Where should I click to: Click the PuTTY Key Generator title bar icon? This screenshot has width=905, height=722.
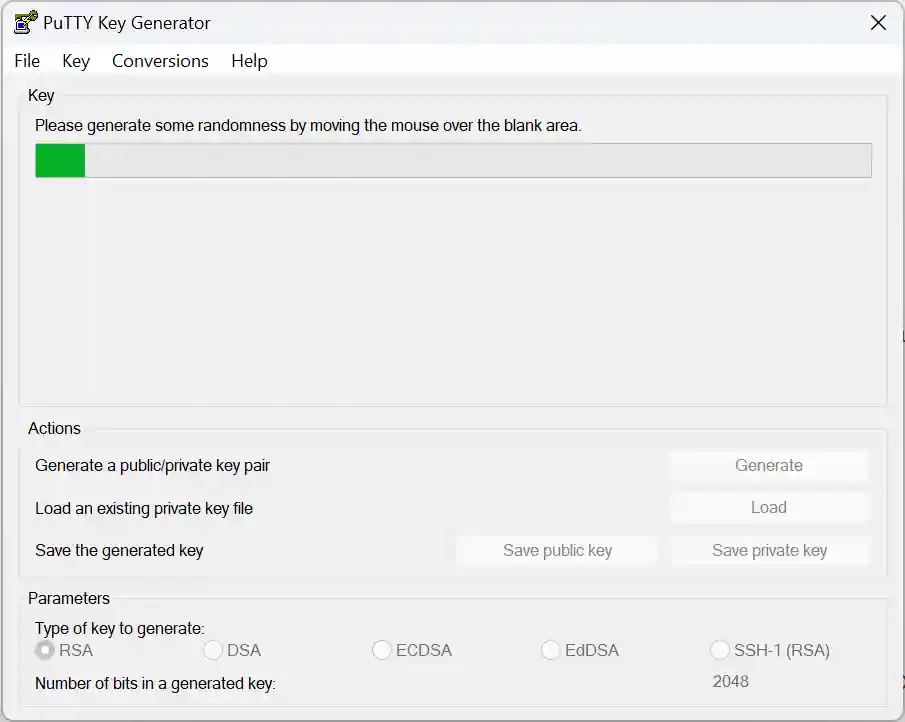click(22, 22)
